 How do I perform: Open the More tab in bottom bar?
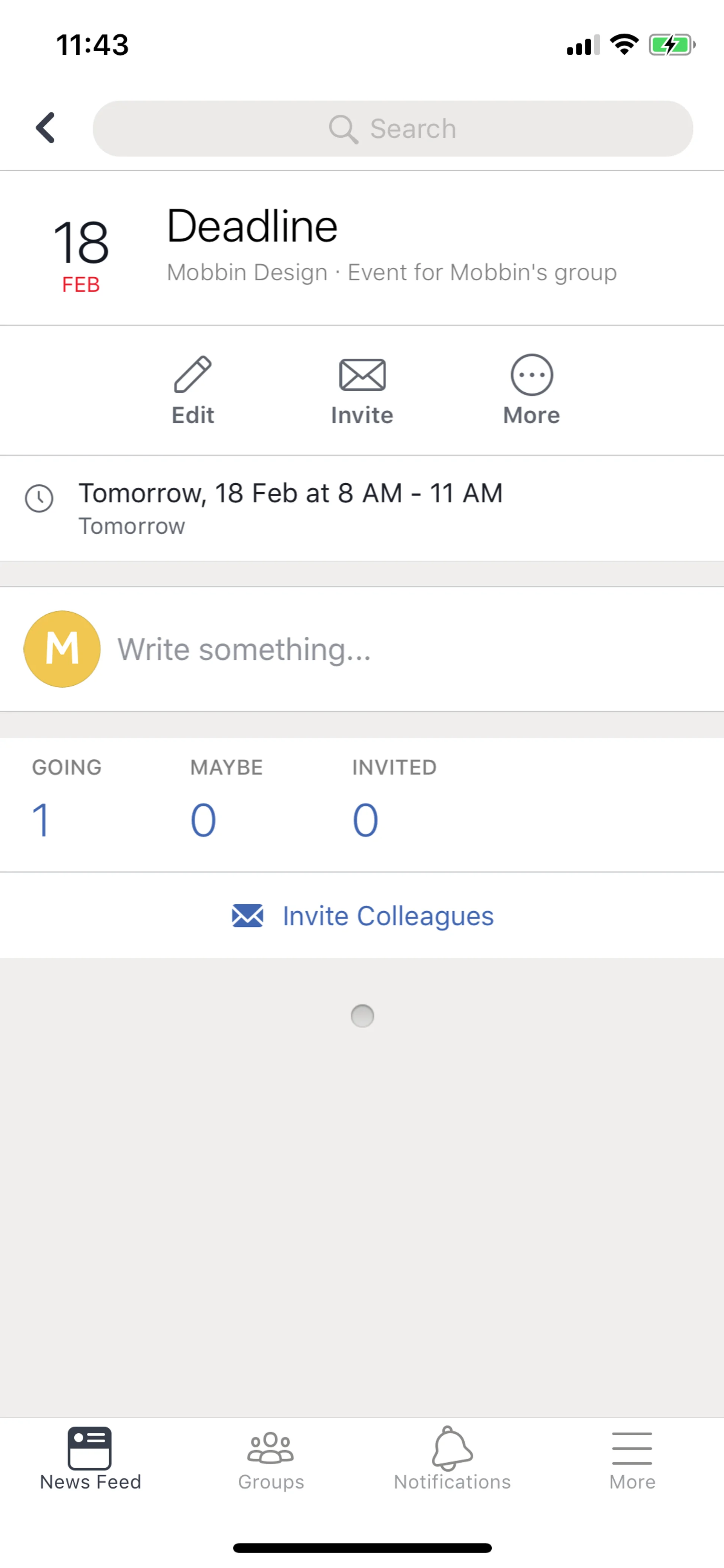click(632, 1459)
